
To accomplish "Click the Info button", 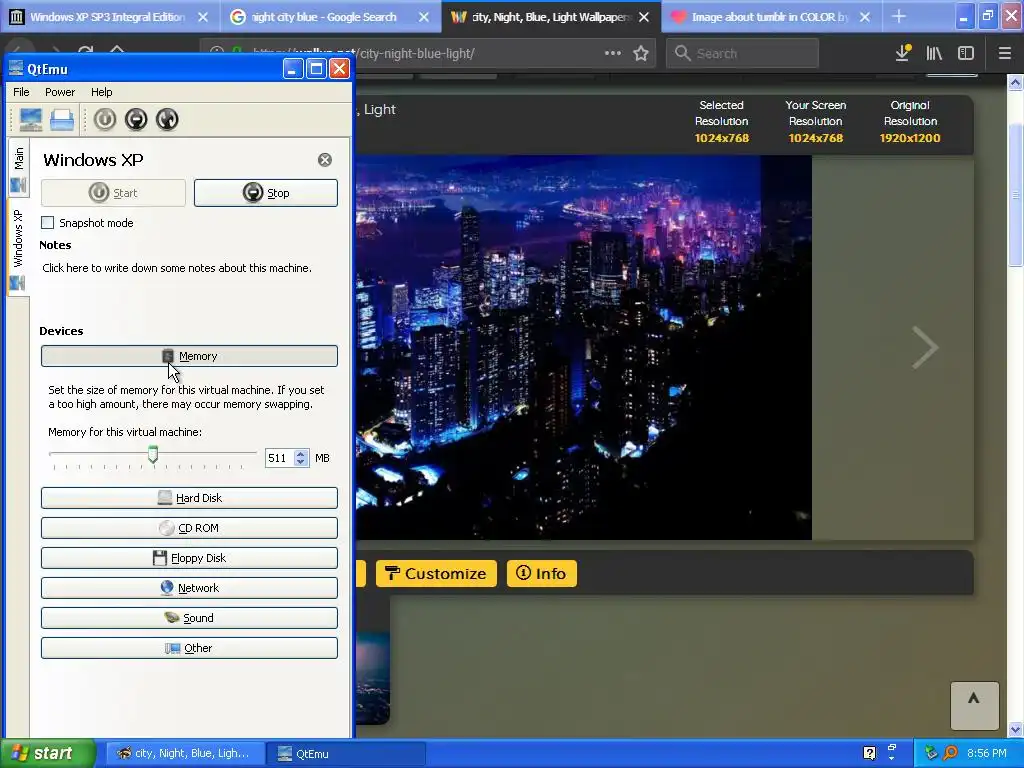I will (542, 573).
